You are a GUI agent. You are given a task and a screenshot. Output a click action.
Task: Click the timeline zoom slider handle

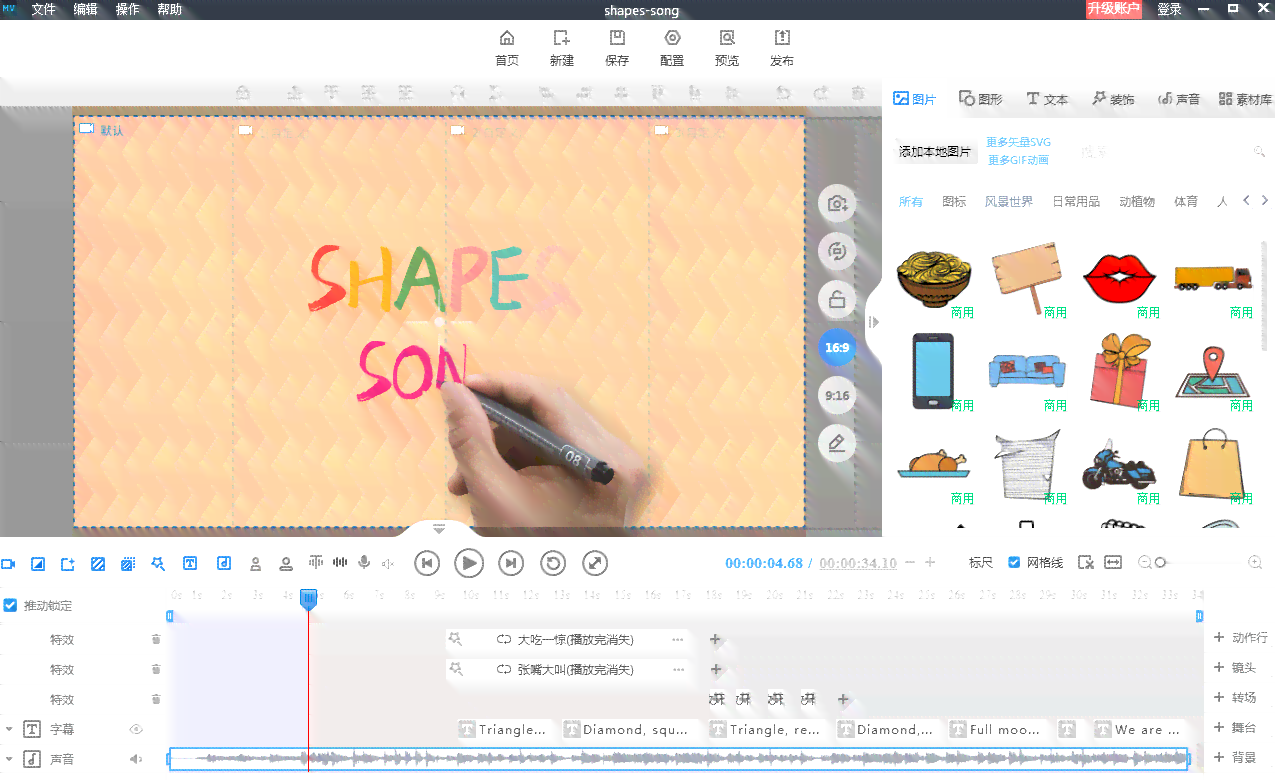(1160, 563)
